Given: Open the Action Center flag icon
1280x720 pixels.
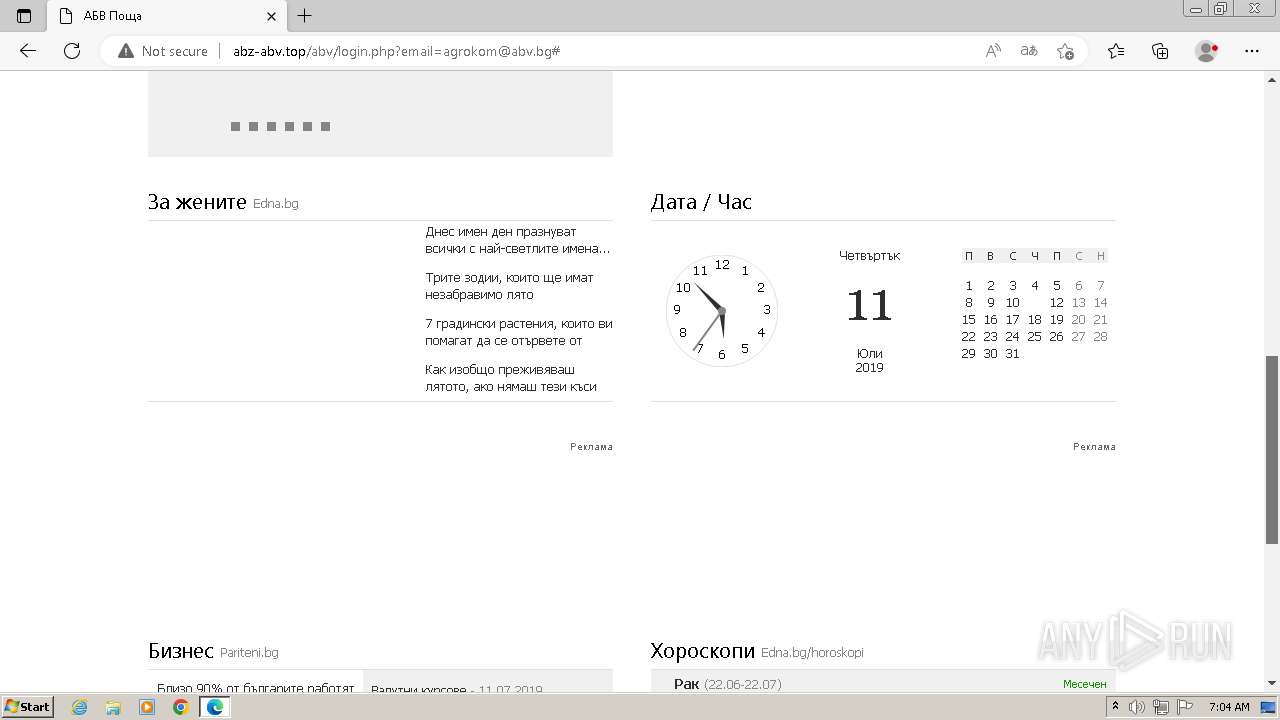Looking at the screenshot, I should (x=1183, y=707).
